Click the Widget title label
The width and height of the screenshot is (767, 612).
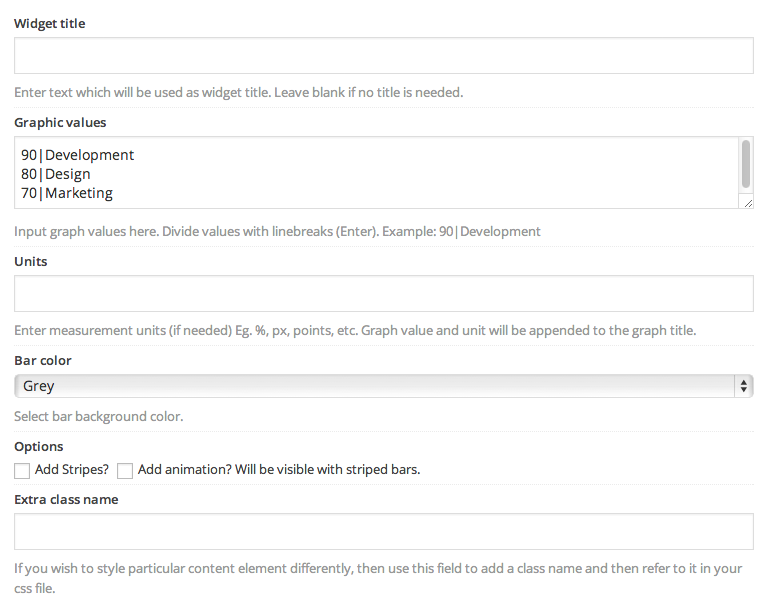tap(50, 23)
